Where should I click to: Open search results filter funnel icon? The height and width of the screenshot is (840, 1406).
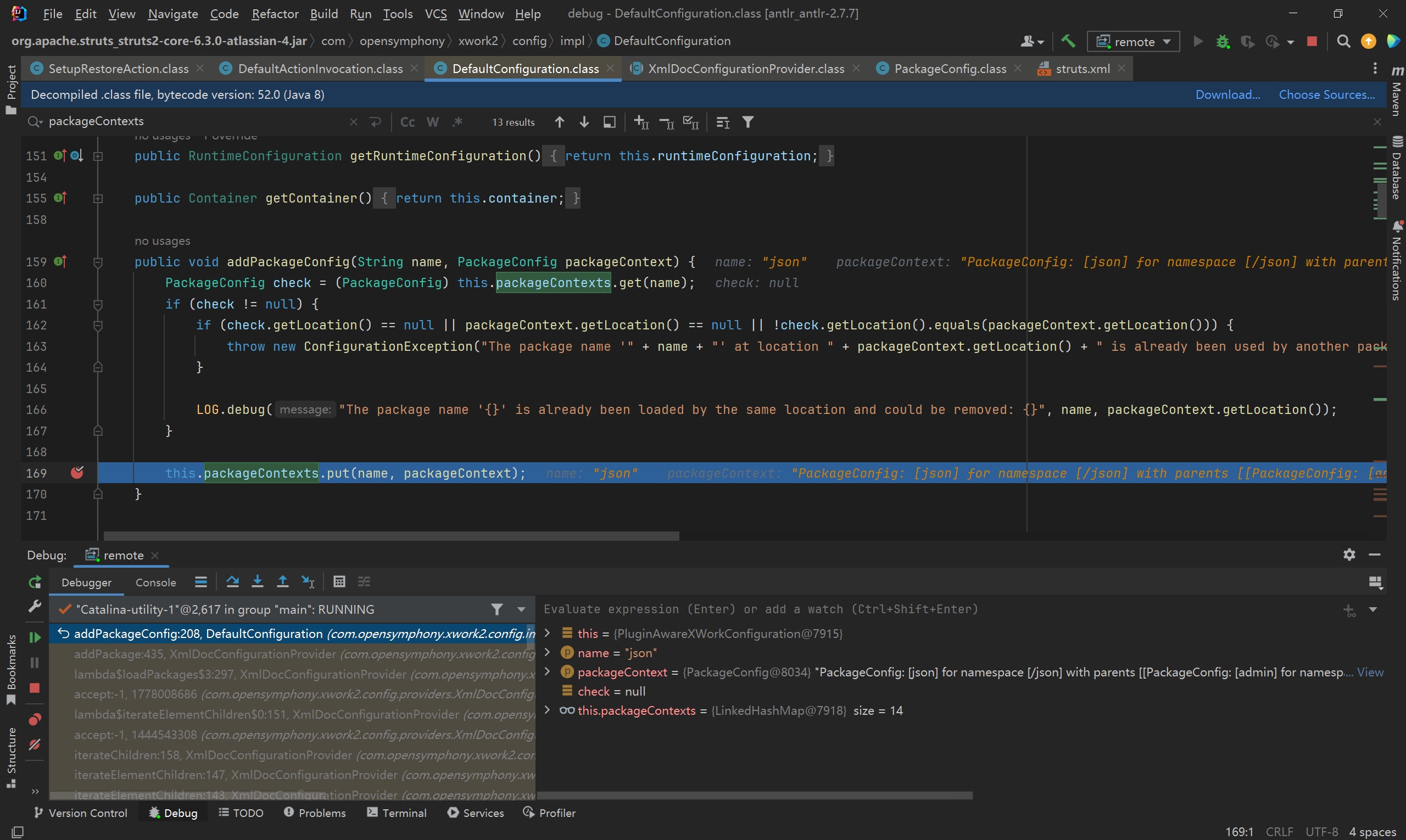tap(747, 122)
